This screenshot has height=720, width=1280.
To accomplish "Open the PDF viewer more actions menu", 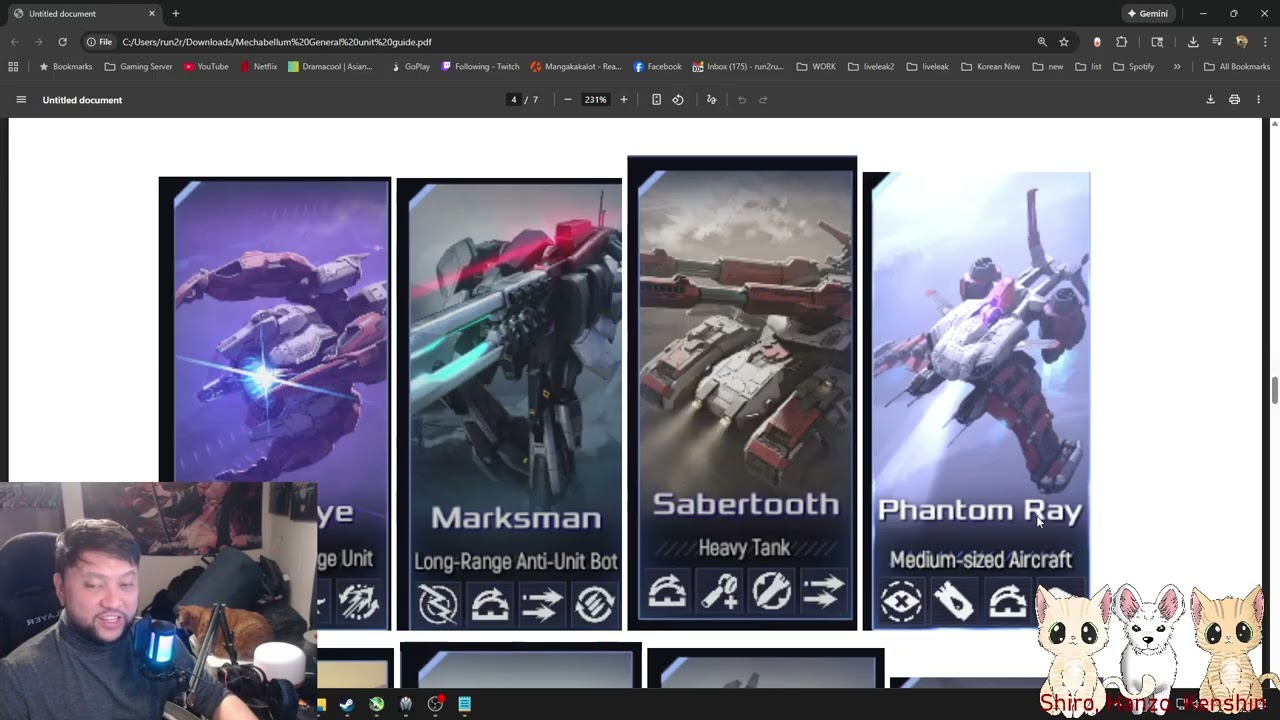I will pyautogui.click(x=1258, y=100).
